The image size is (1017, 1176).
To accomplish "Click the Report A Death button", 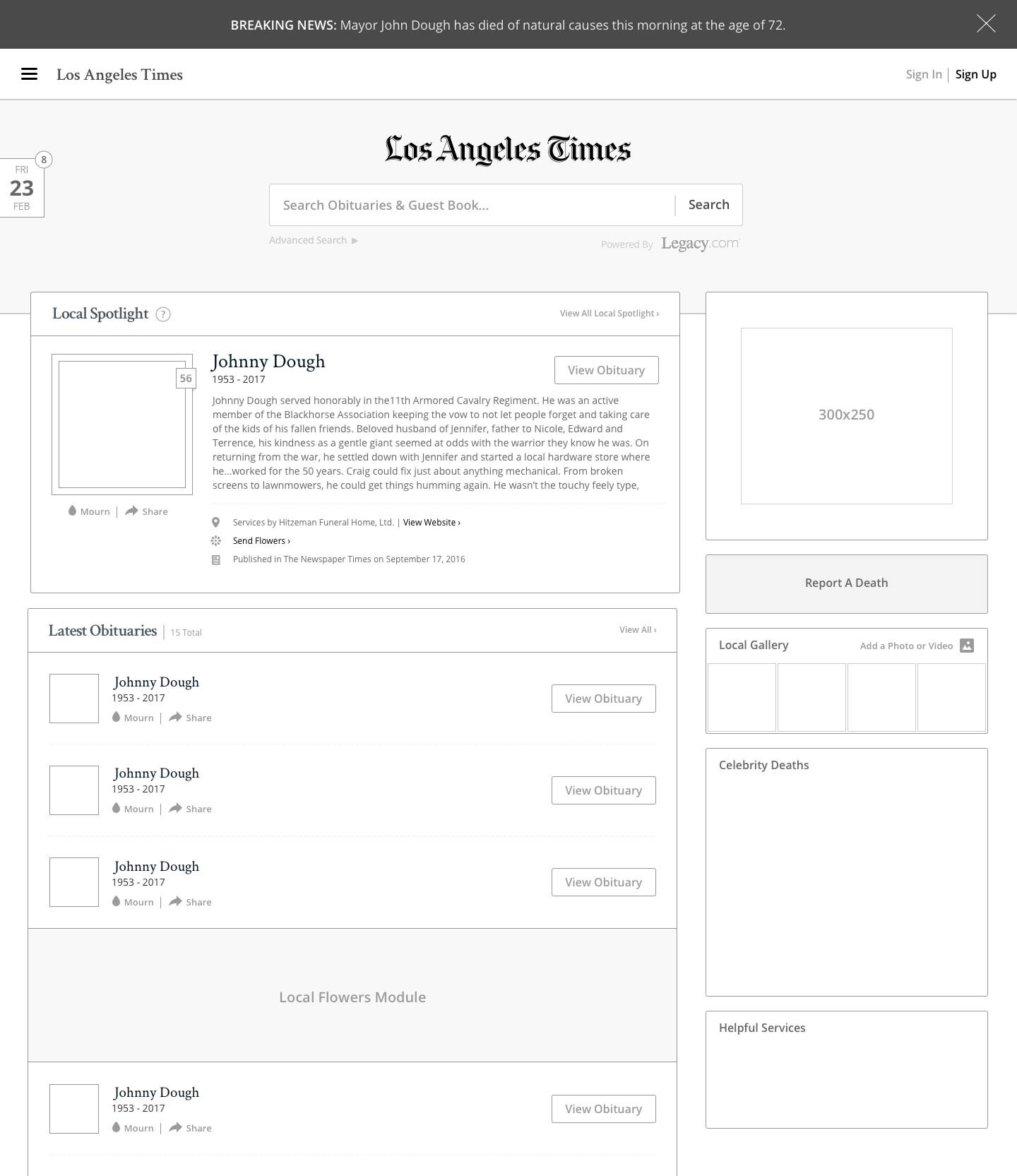I will 846,583.
